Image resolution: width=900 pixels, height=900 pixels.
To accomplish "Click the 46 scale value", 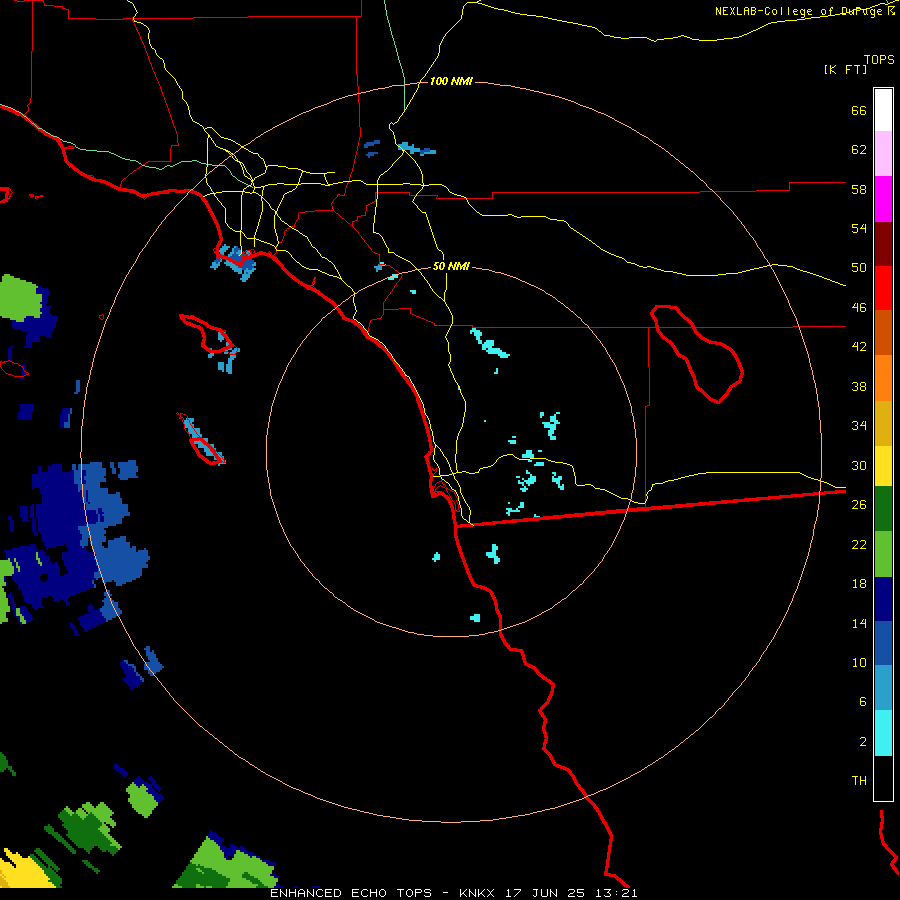I will [859, 308].
